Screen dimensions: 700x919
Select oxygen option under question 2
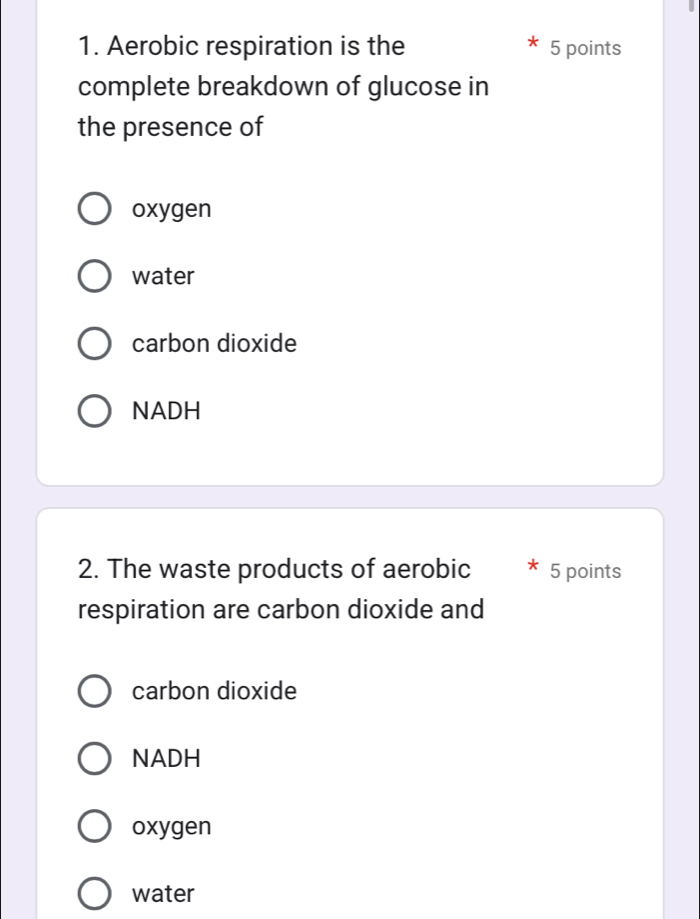94,826
